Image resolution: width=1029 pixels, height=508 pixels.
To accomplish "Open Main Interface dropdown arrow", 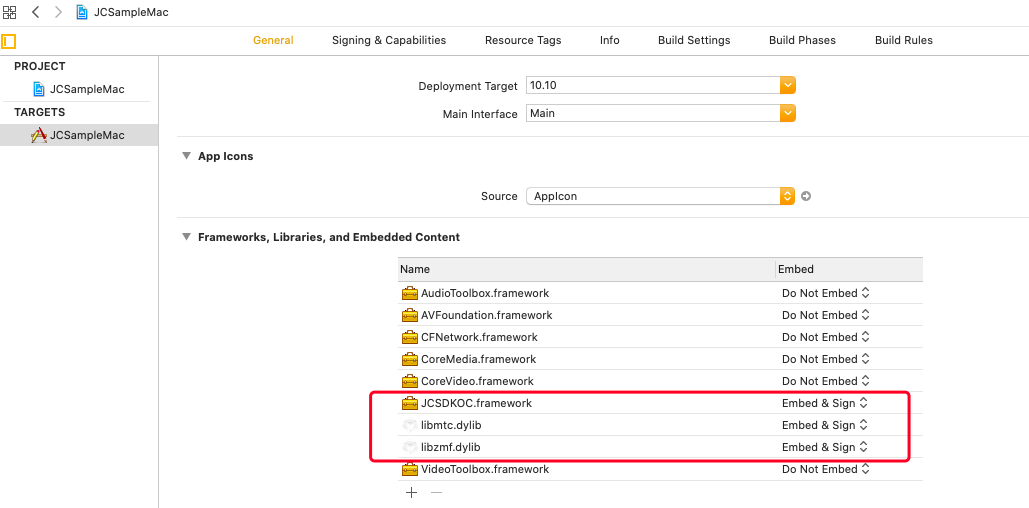I will coord(788,114).
